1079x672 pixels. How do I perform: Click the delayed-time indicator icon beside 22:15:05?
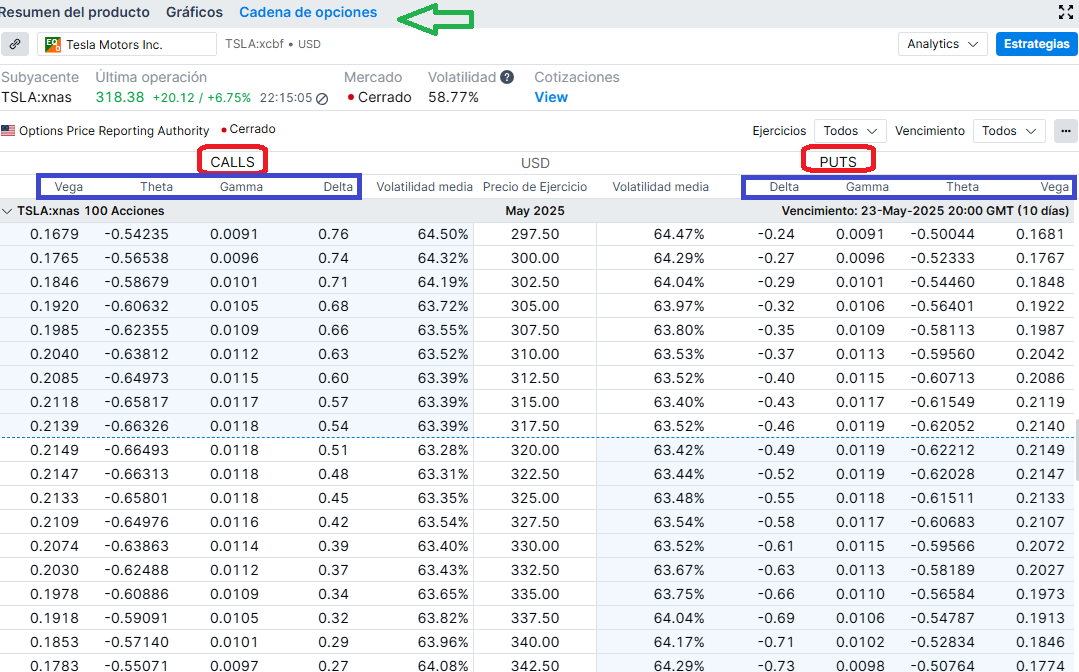coord(322,98)
